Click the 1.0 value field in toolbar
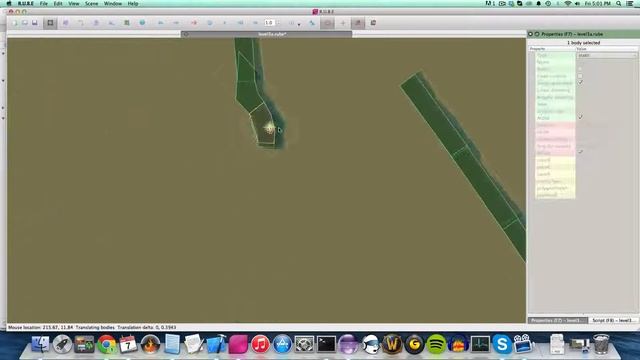The image size is (640, 360). point(269,23)
